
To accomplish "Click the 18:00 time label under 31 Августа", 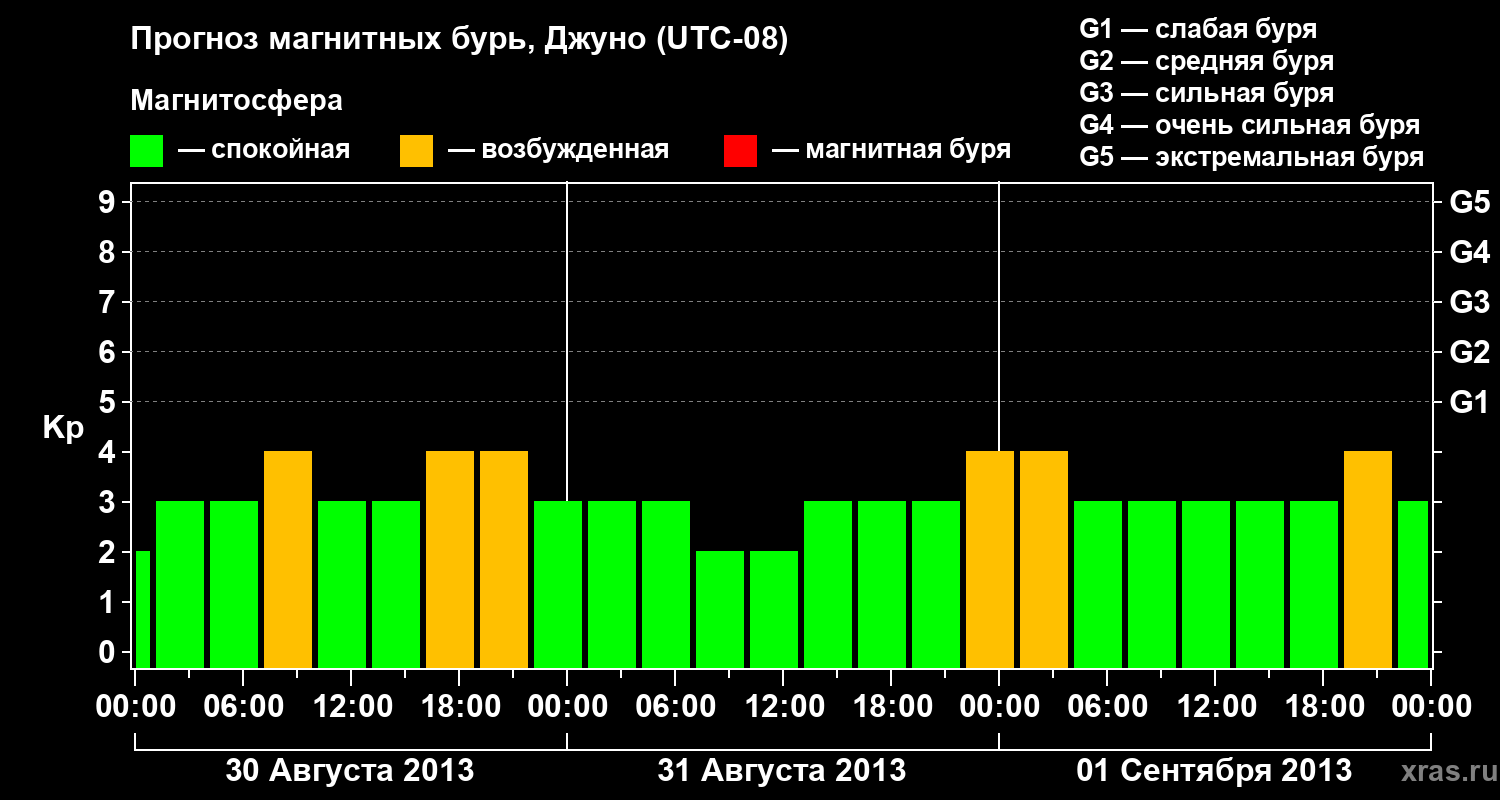I will point(891,707).
